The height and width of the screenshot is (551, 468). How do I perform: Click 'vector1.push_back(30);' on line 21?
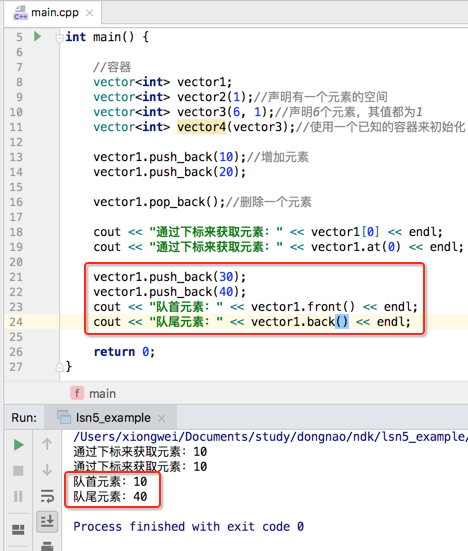(x=170, y=277)
